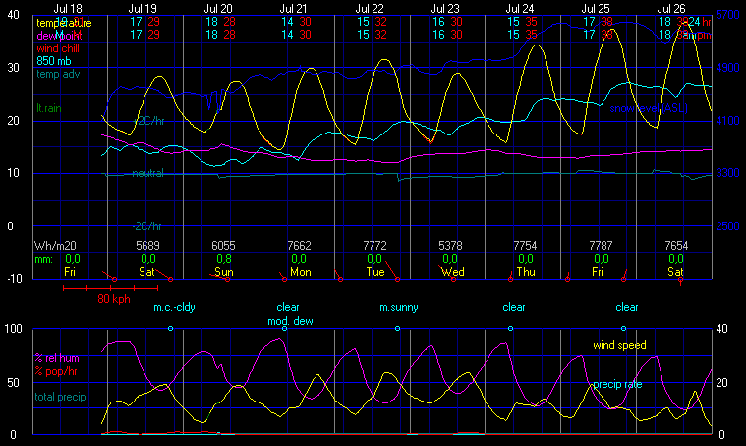Screen dimensions: 746x446
Task: Click the m.sunny sky condition label
Action: coord(399,307)
